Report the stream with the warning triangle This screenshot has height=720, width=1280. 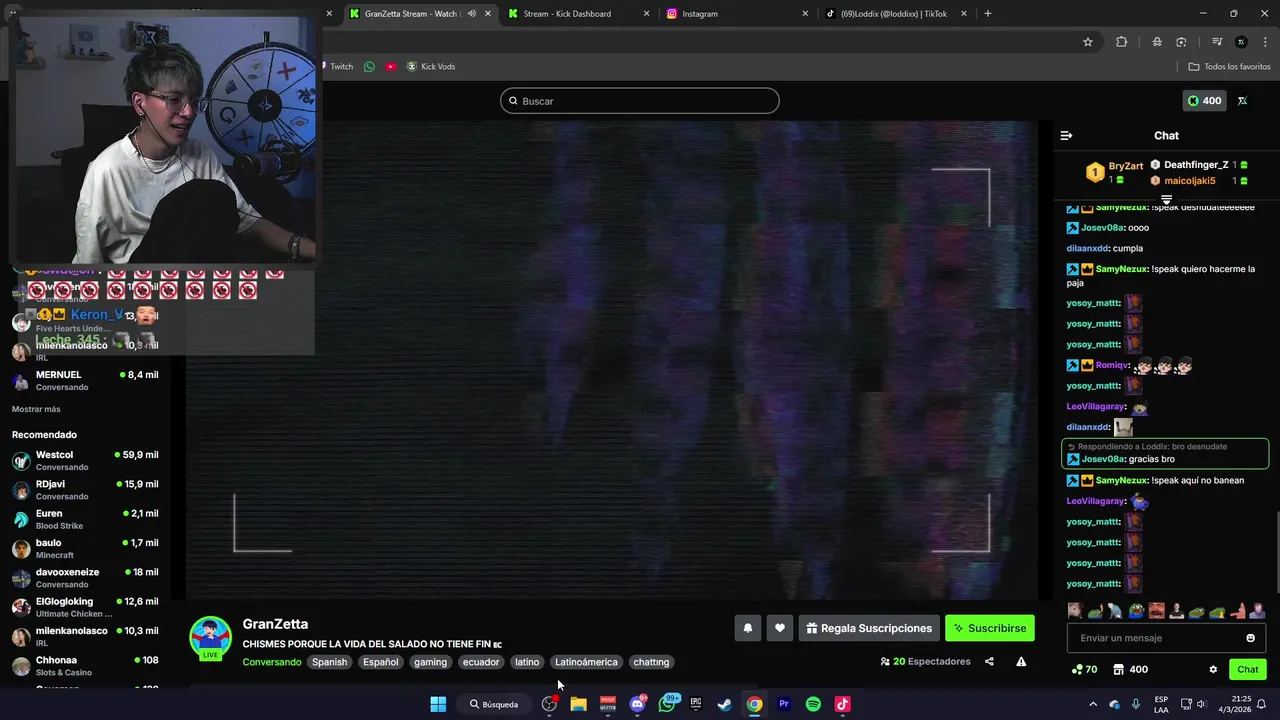click(1021, 661)
